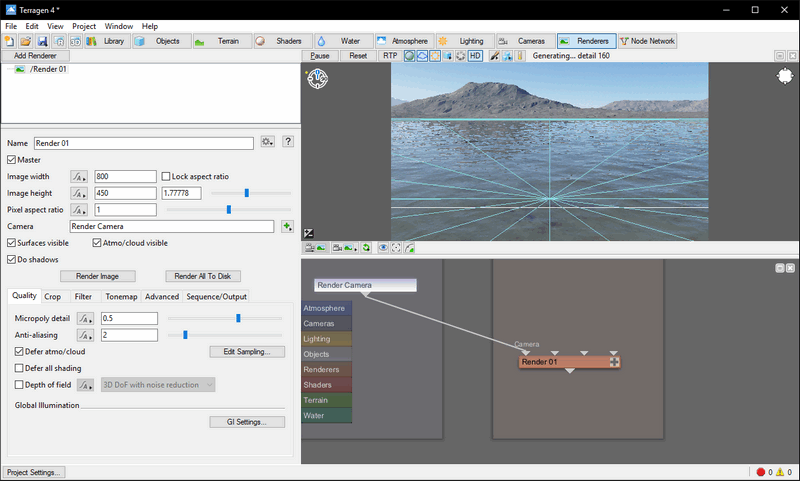
Task: Click the Add Renderer button
Action: (35, 56)
